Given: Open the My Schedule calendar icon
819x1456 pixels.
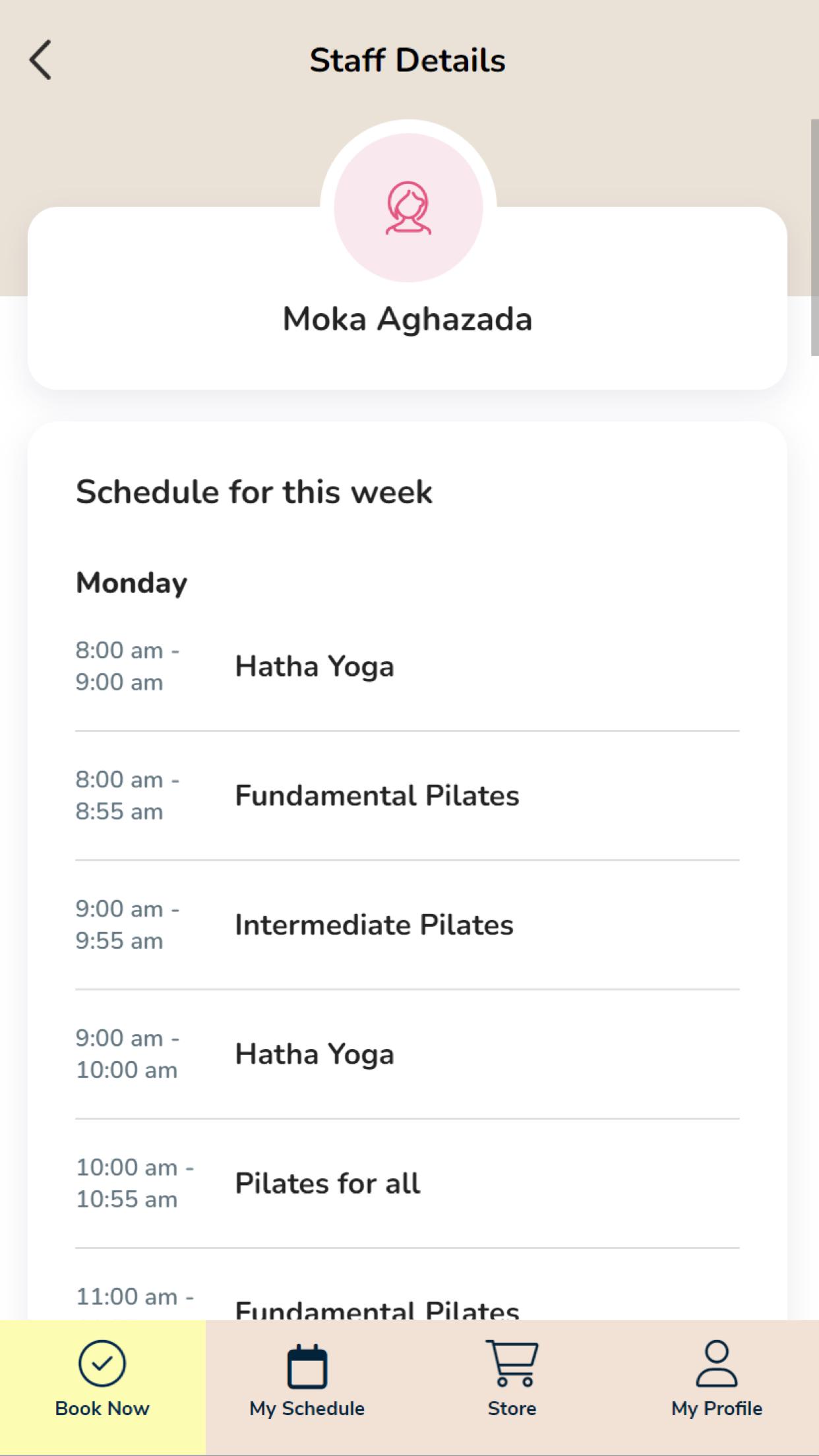Looking at the screenshot, I should (x=307, y=1366).
